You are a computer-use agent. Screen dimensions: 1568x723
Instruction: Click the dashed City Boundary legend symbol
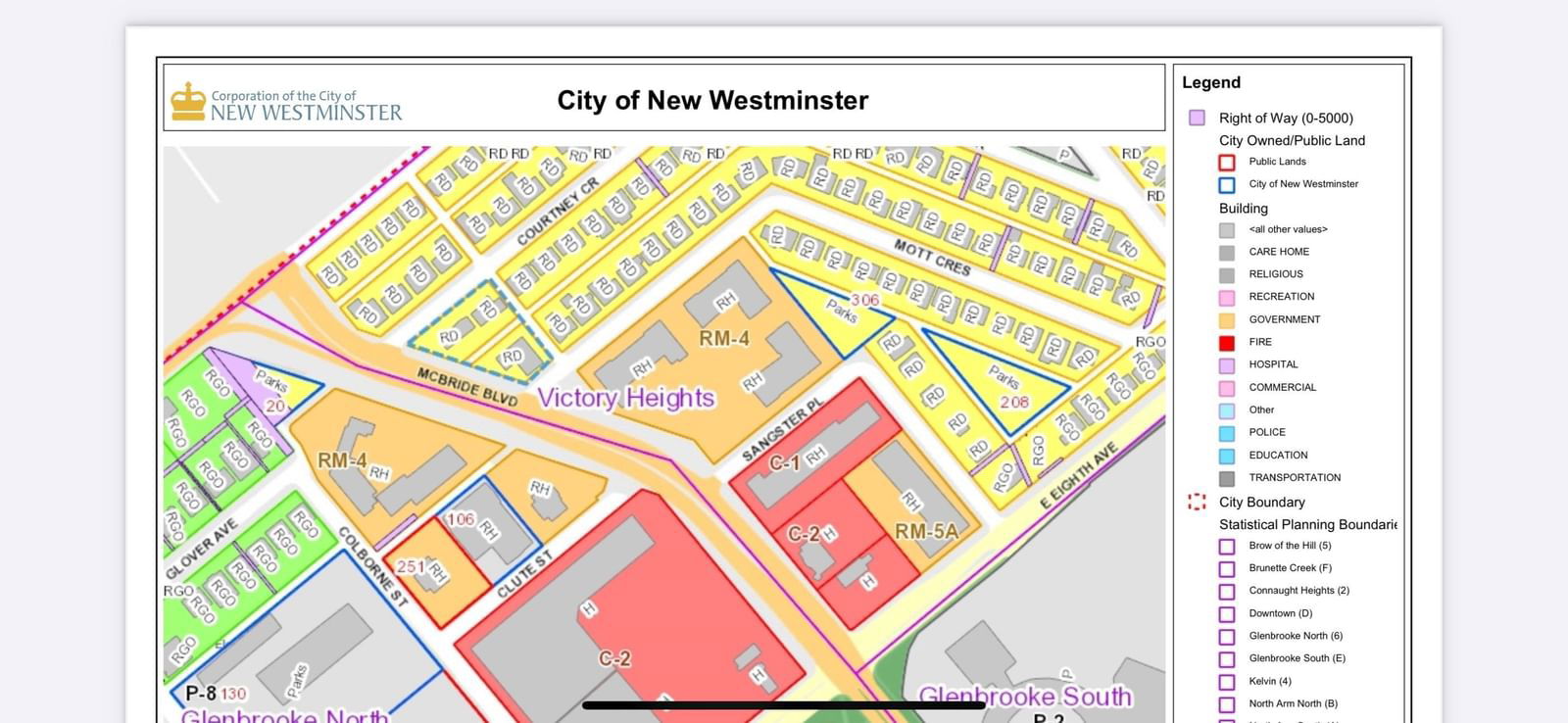1197,502
